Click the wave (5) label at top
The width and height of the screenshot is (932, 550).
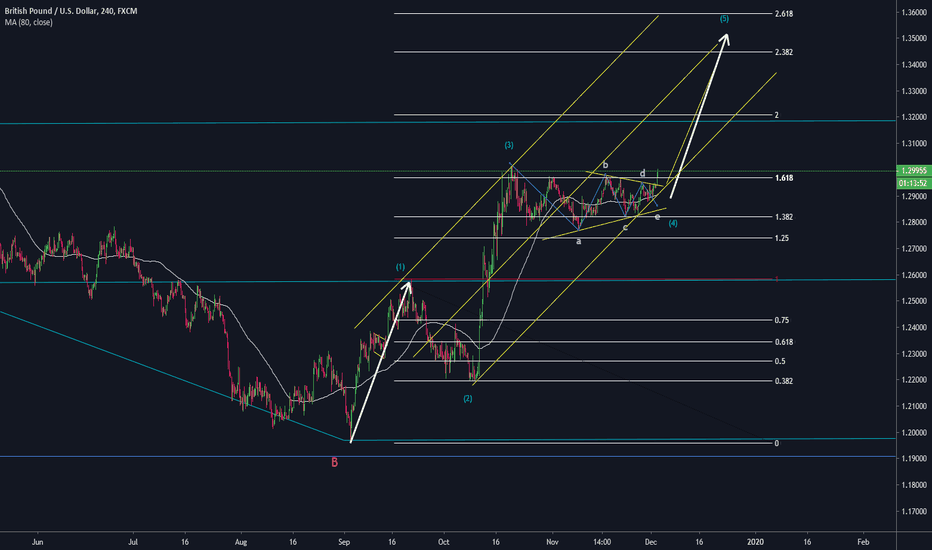coord(723,19)
